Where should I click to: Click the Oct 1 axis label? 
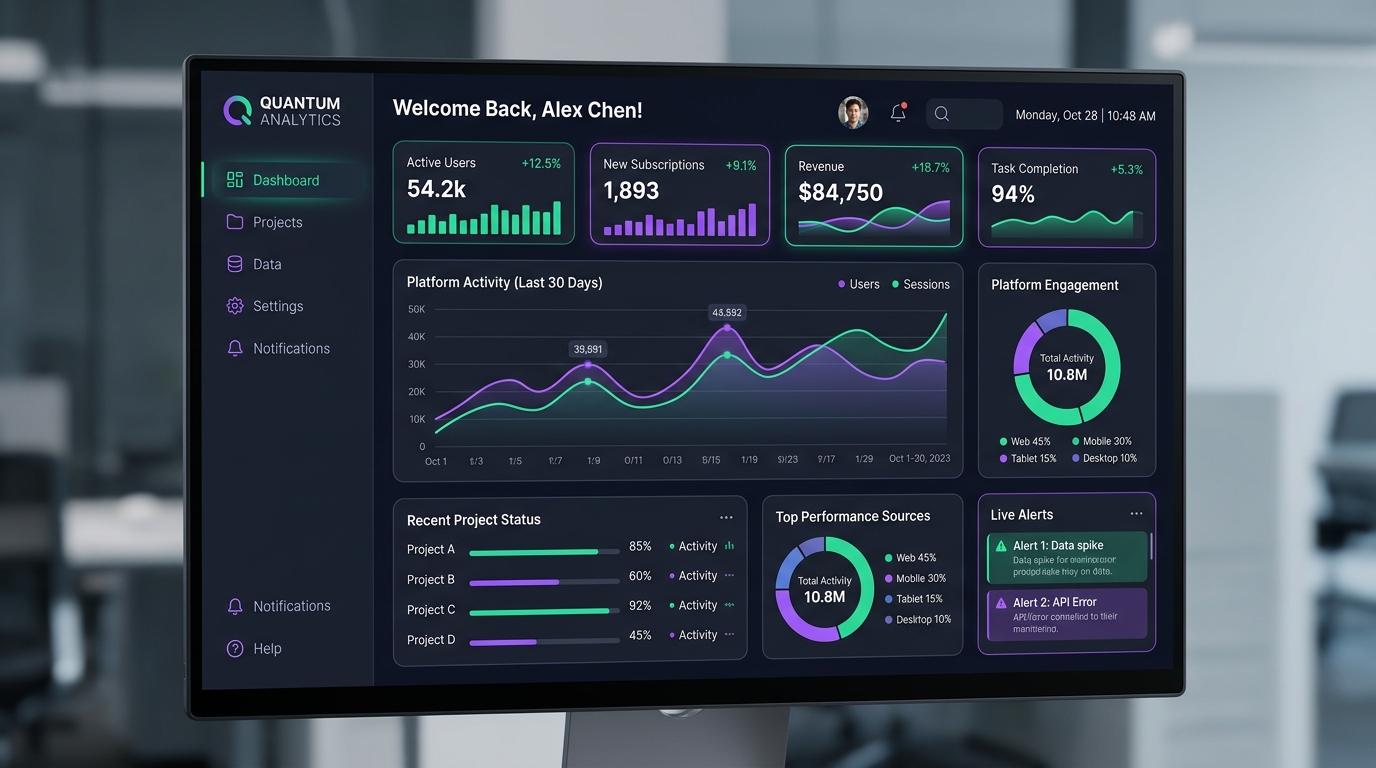pyautogui.click(x=436, y=461)
